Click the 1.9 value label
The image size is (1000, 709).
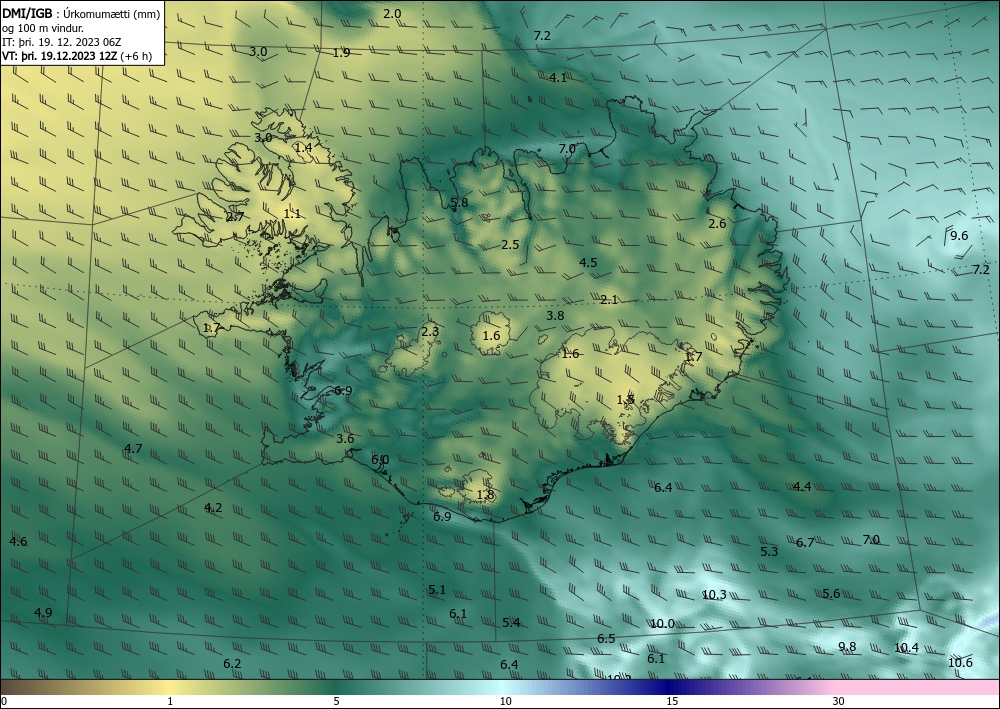[341, 52]
